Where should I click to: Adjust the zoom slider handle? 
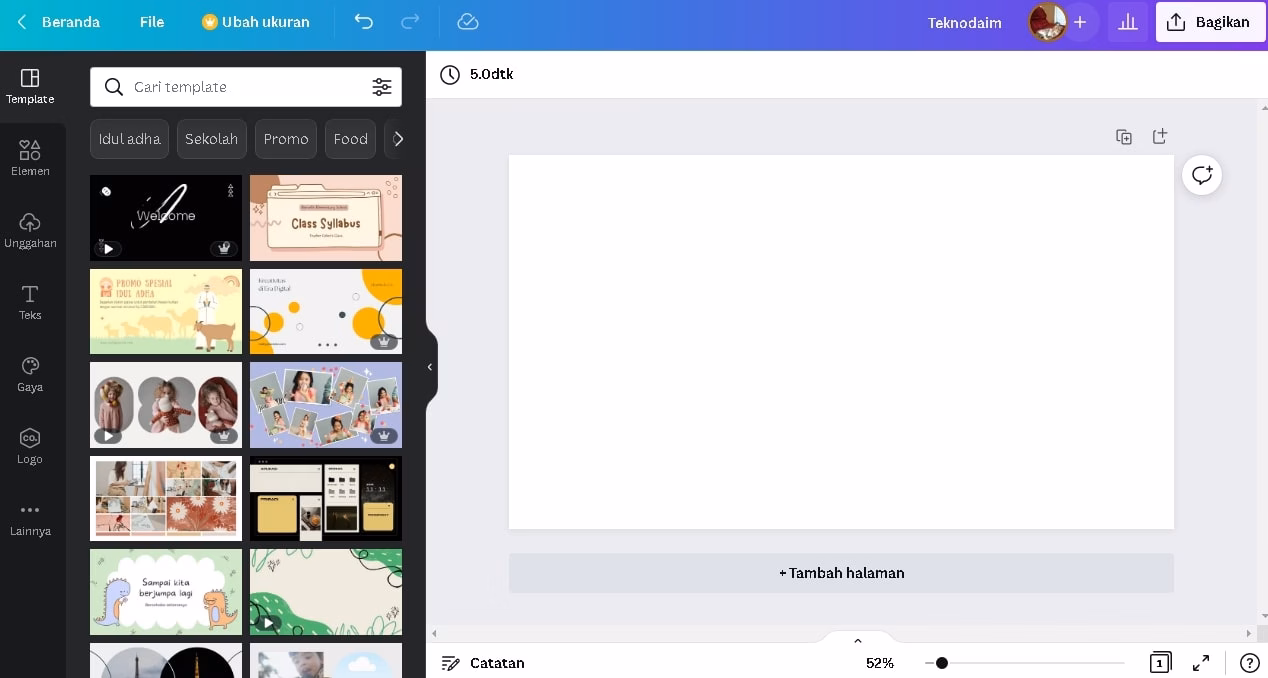pos(942,663)
